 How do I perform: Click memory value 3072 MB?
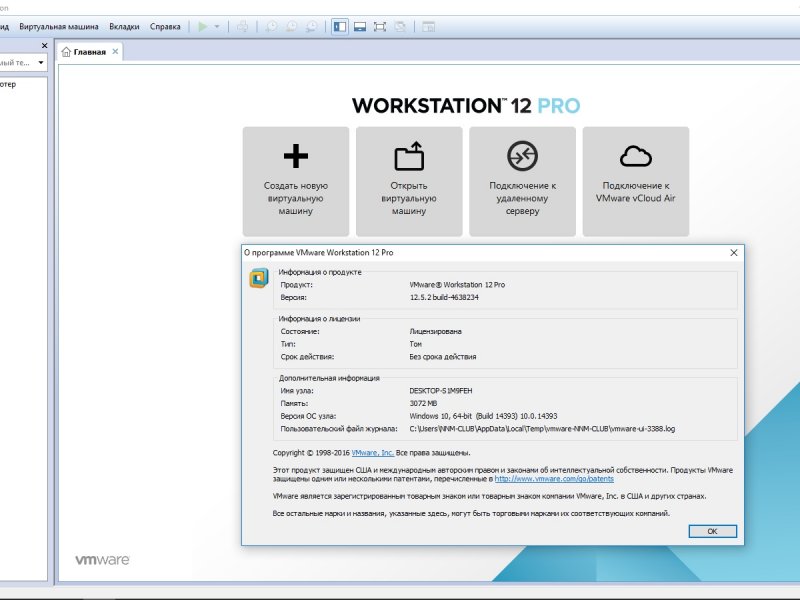point(423,404)
